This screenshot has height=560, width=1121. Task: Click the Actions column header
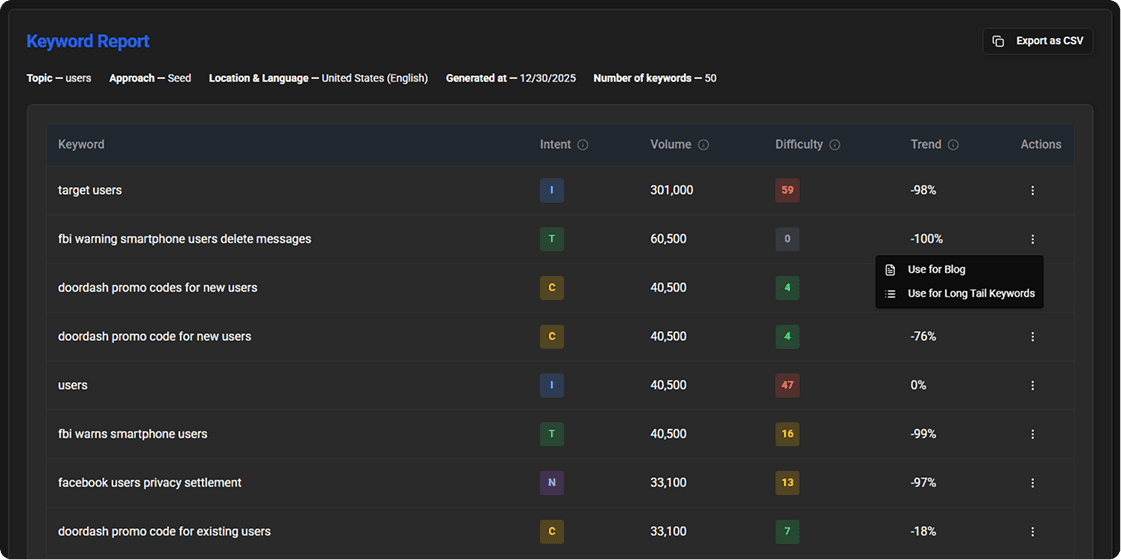coord(1041,144)
